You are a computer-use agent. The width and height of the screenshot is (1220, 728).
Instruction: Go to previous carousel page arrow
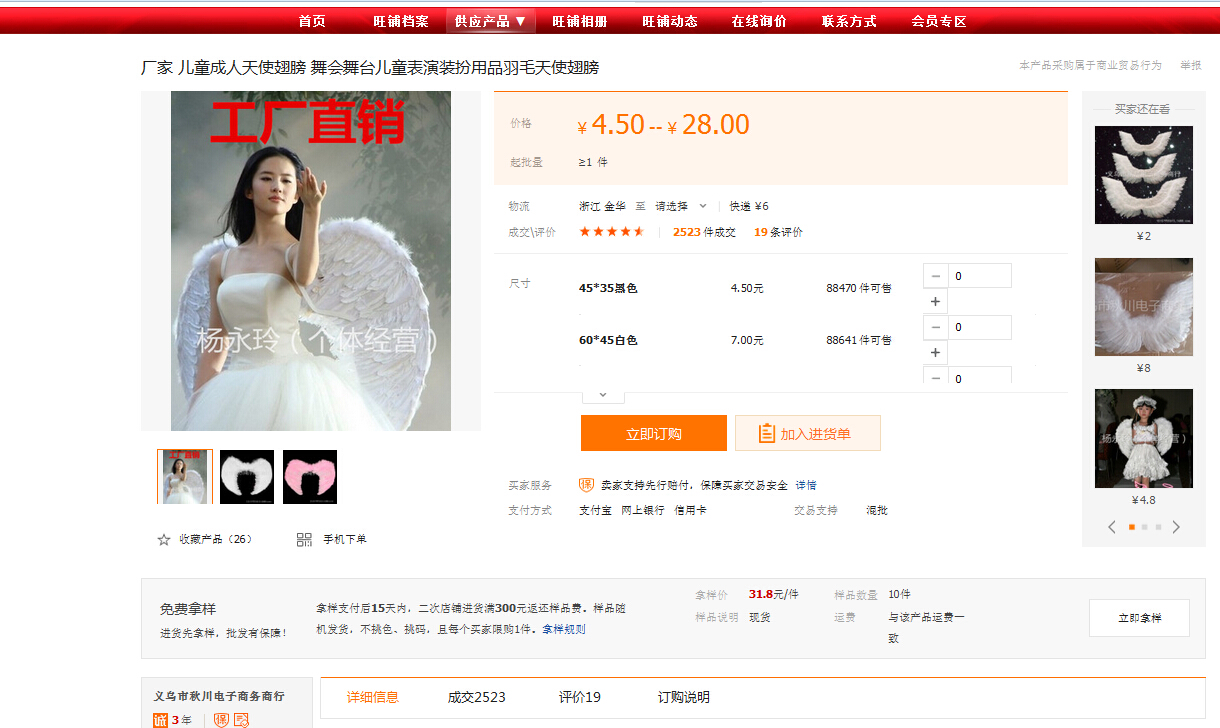[1112, 527]
